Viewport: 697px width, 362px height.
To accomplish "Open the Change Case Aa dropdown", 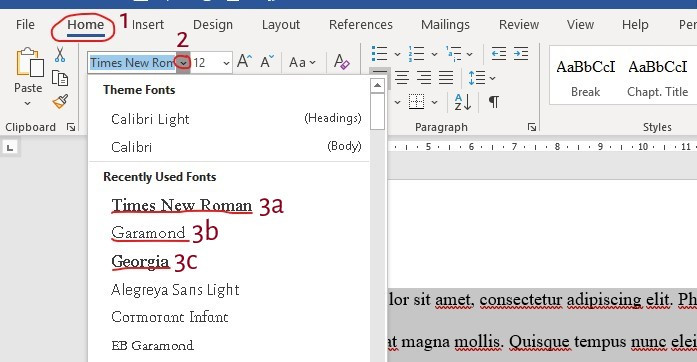I will 302,62.
